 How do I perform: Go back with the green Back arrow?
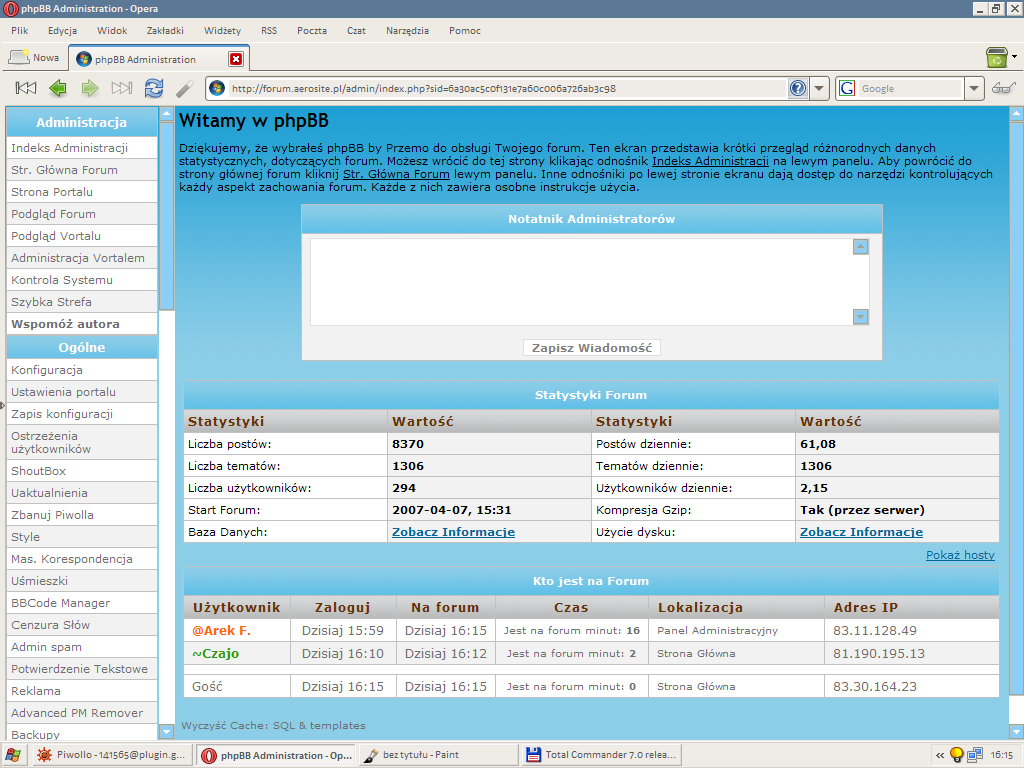coord(58,88)
